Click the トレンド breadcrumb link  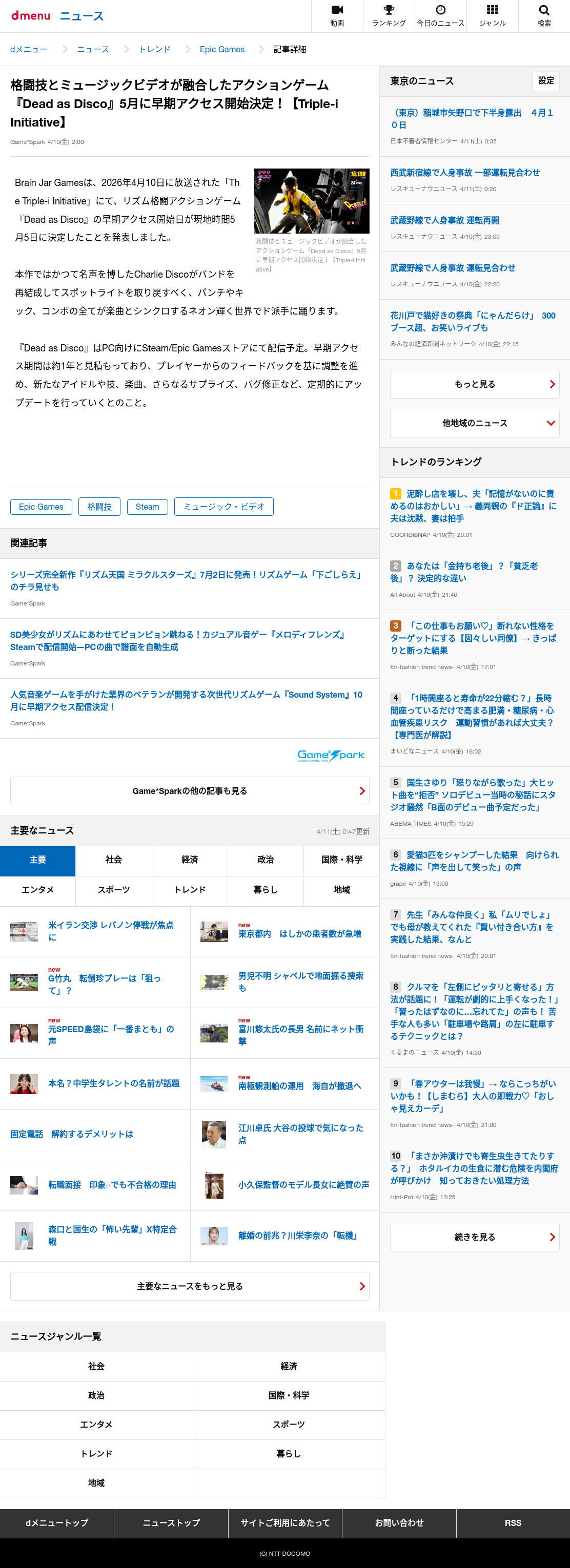point(155,49)
